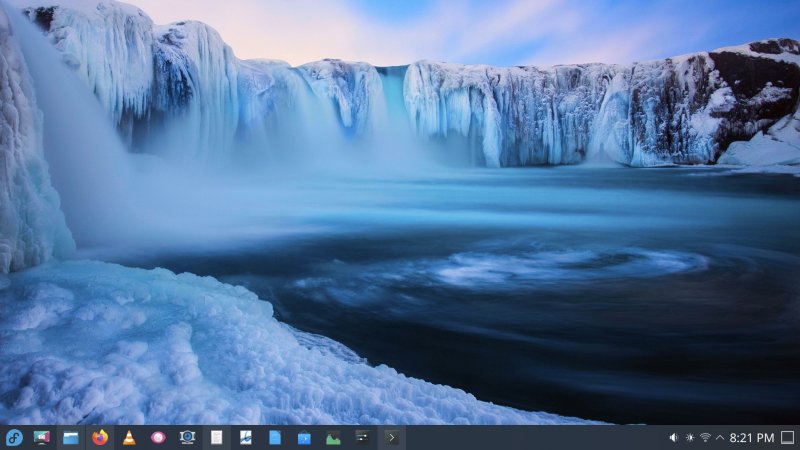The image size is (800, 450).
Task: Open the green graph system monitor icon
Action: coord(333,438)
